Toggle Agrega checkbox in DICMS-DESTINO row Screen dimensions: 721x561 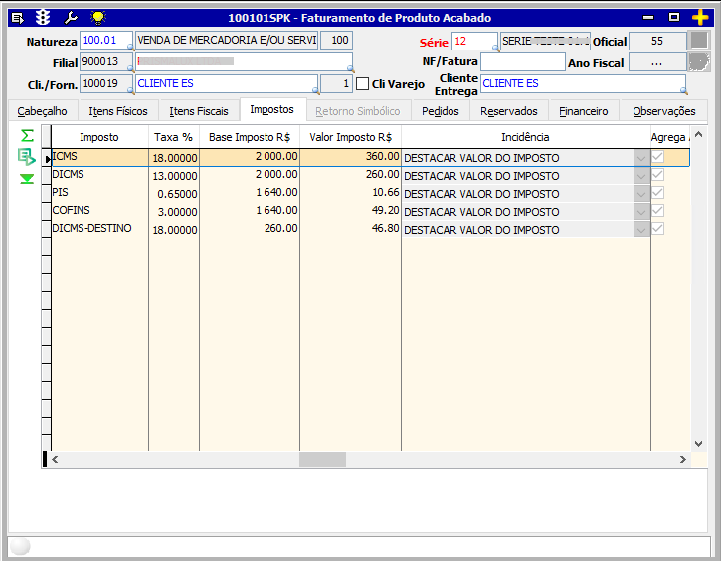pos(658,229)
